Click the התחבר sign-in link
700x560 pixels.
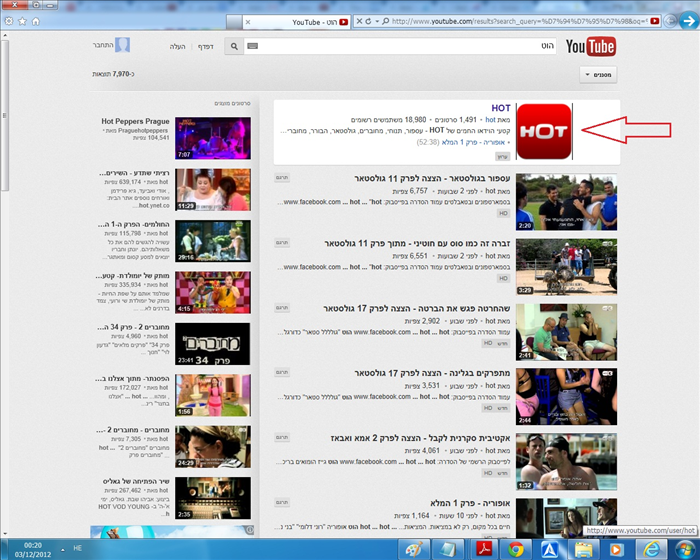(103, 46)
